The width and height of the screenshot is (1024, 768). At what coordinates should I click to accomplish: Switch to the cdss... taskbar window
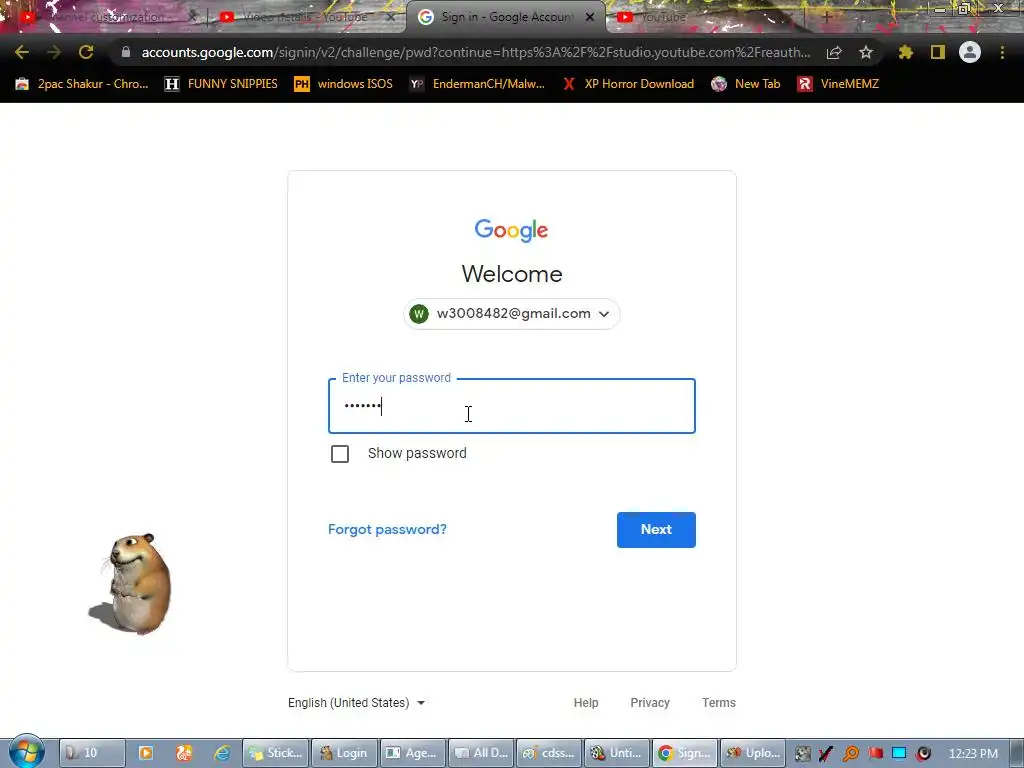click(549, 753)
